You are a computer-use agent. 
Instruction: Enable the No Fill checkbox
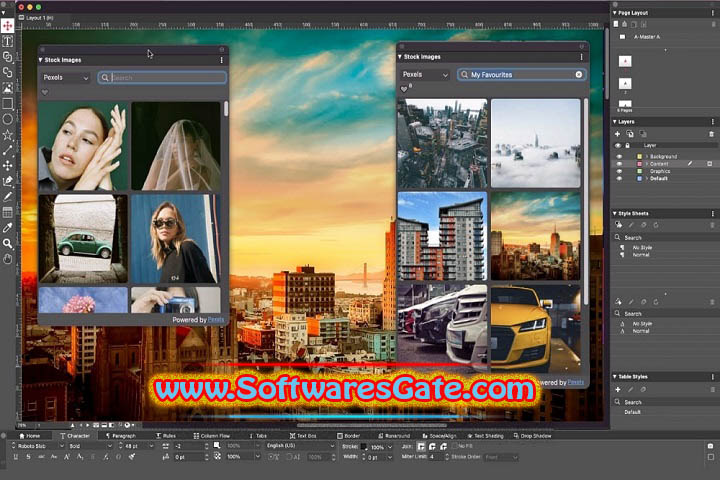point(455,446)
